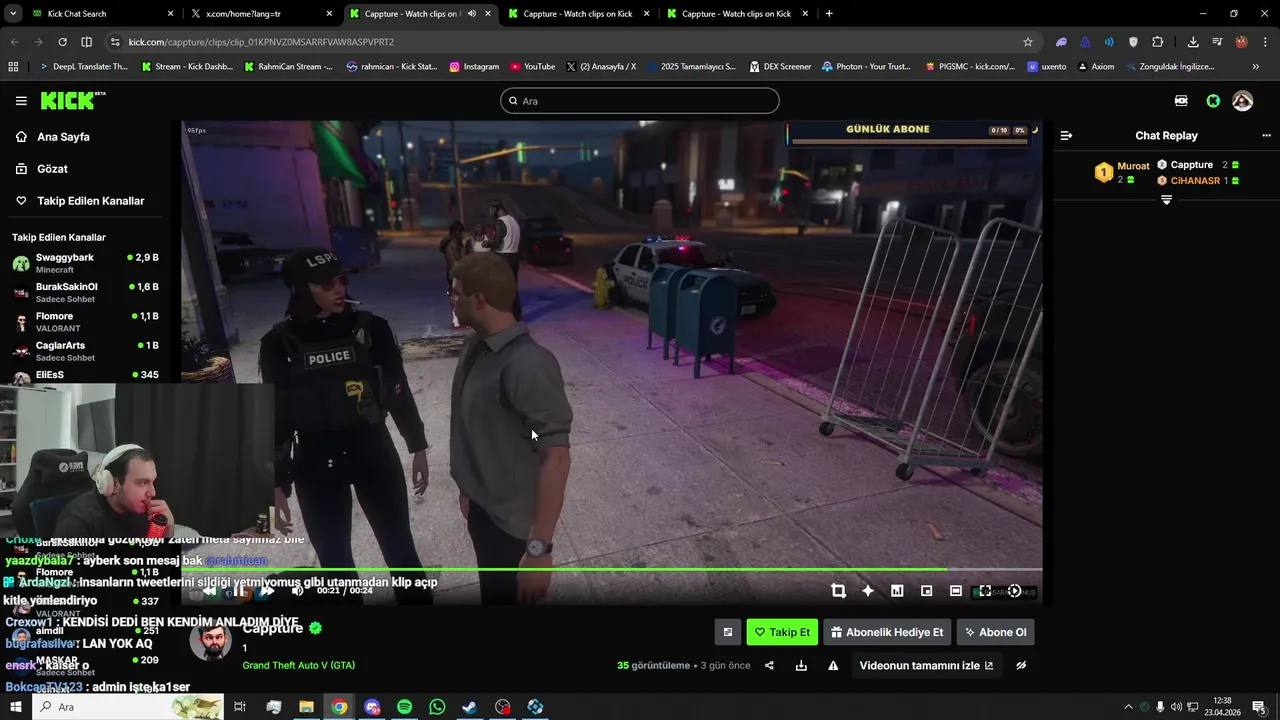1280x720 pixels.
Task: Click the purple ghost extension icon
Action: pyautogui.click(x=1061, y=42)
